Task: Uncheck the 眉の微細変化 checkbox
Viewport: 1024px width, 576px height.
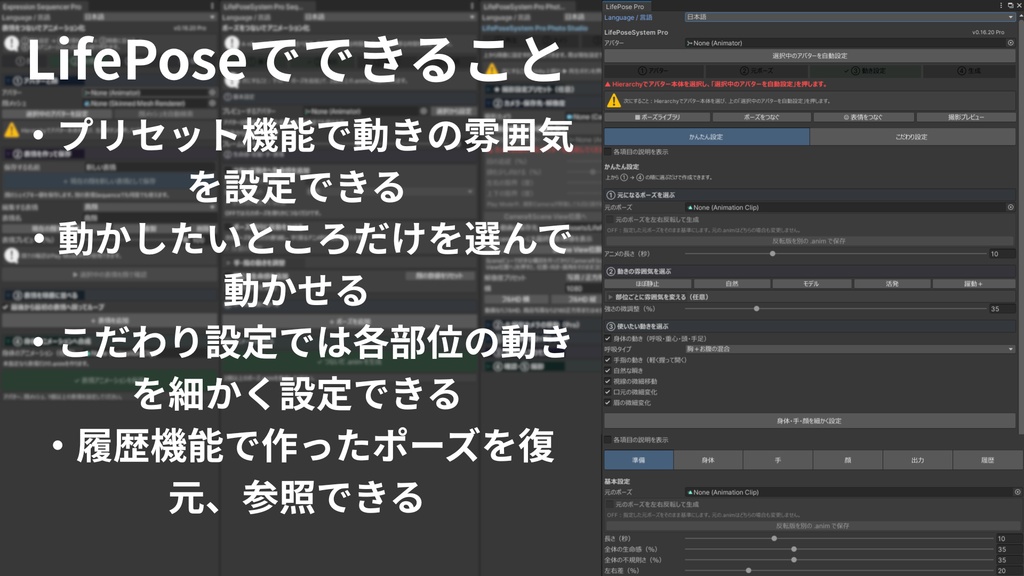Action: click(x=608, y=403)
